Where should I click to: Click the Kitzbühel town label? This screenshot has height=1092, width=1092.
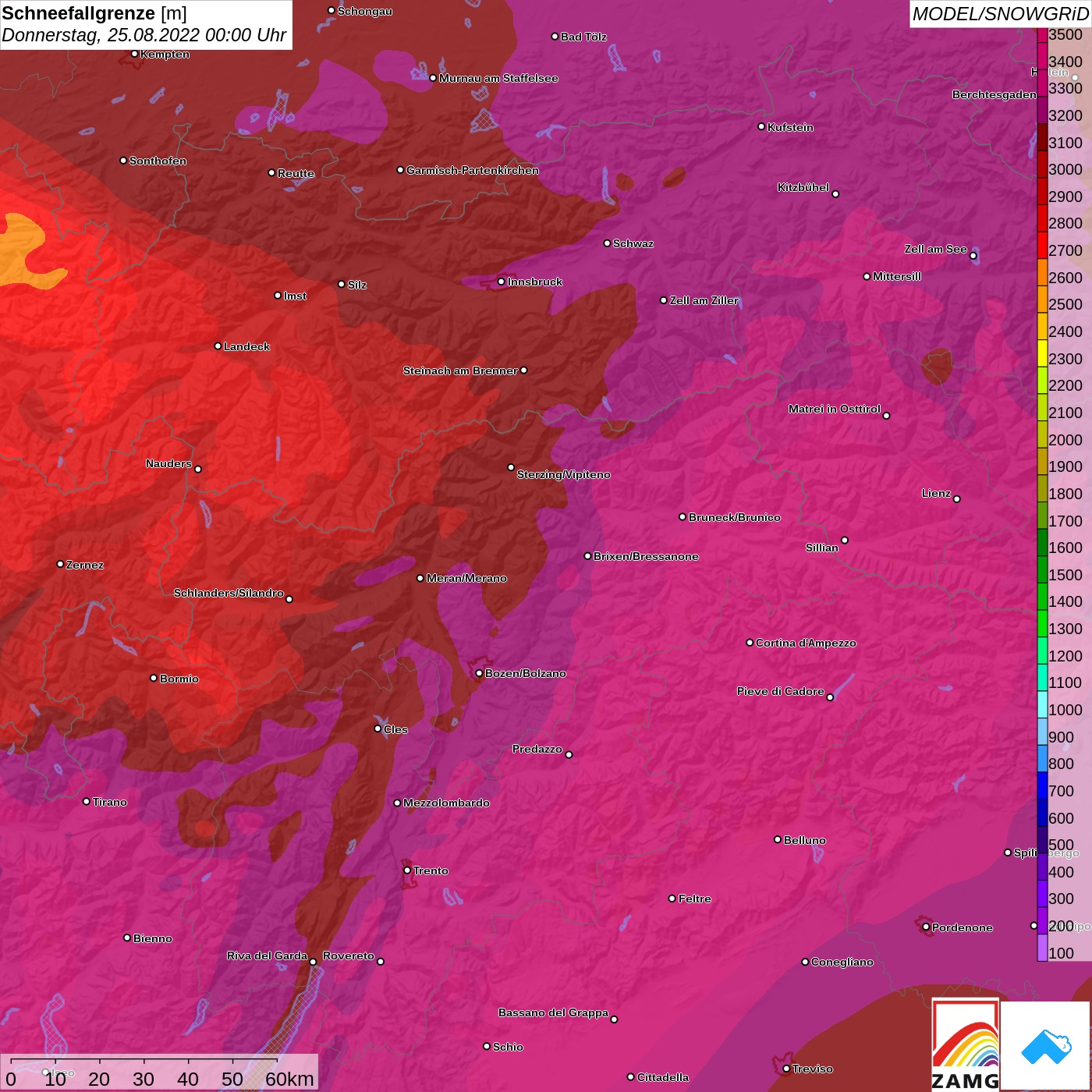pos(803,187)
